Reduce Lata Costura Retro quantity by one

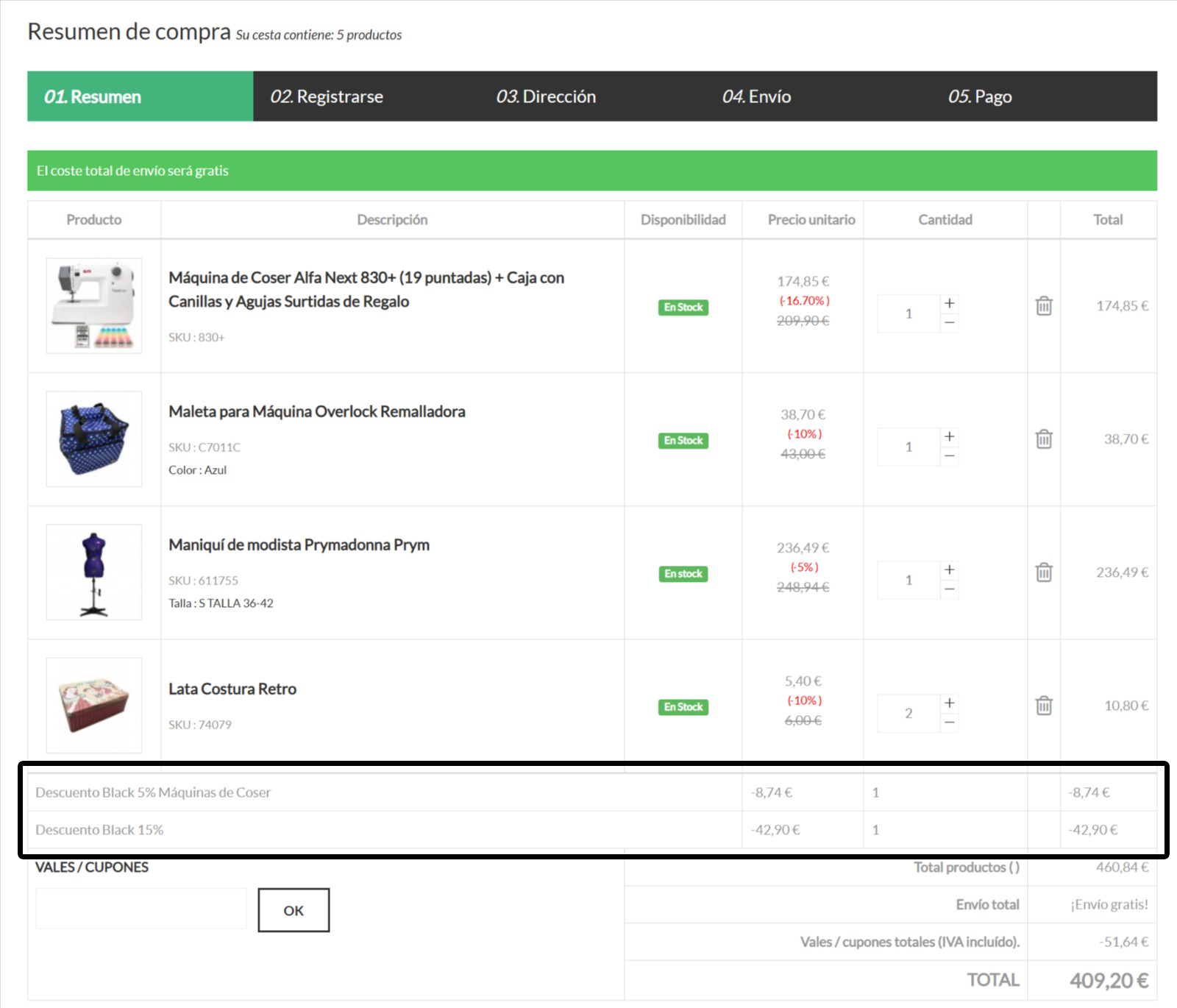(950, 723)
